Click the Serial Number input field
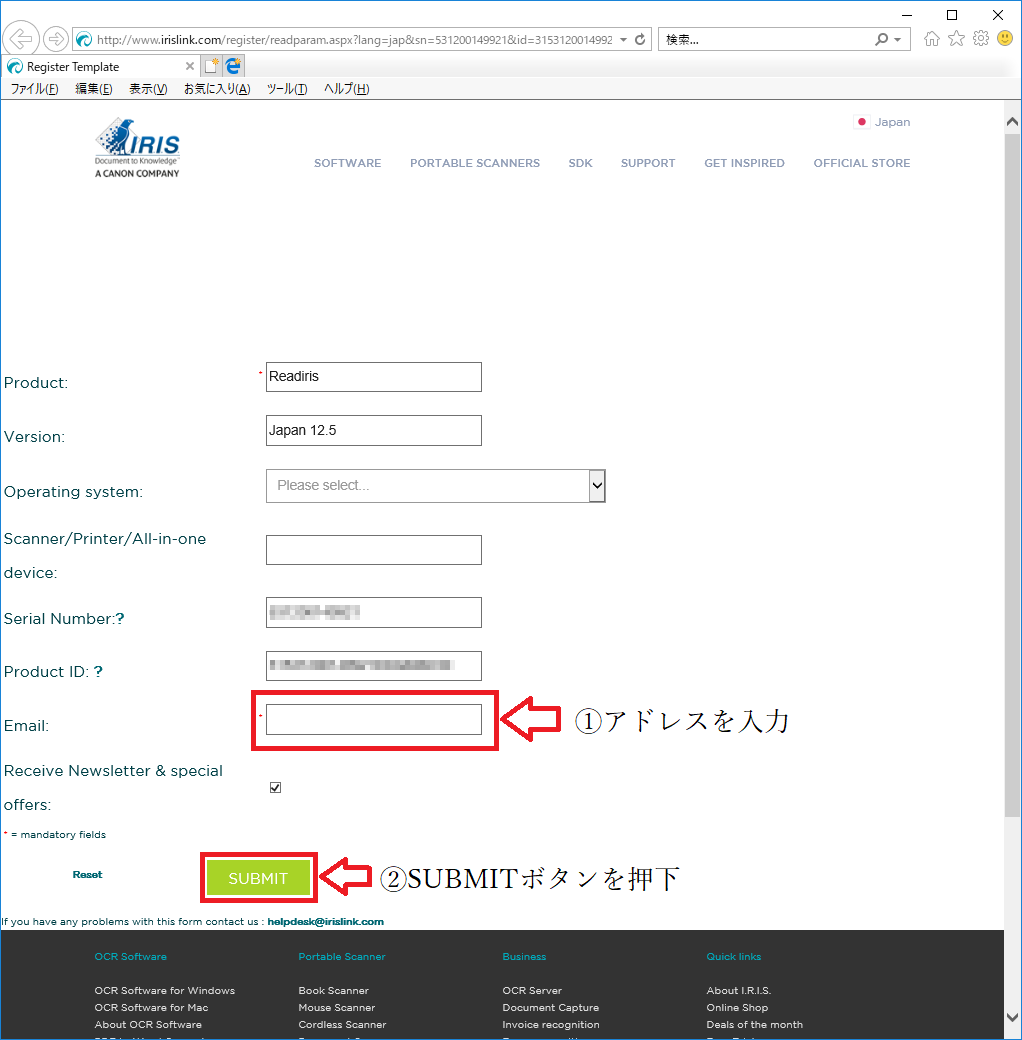Viewport: 1022px width, 1040px height. 374,612
